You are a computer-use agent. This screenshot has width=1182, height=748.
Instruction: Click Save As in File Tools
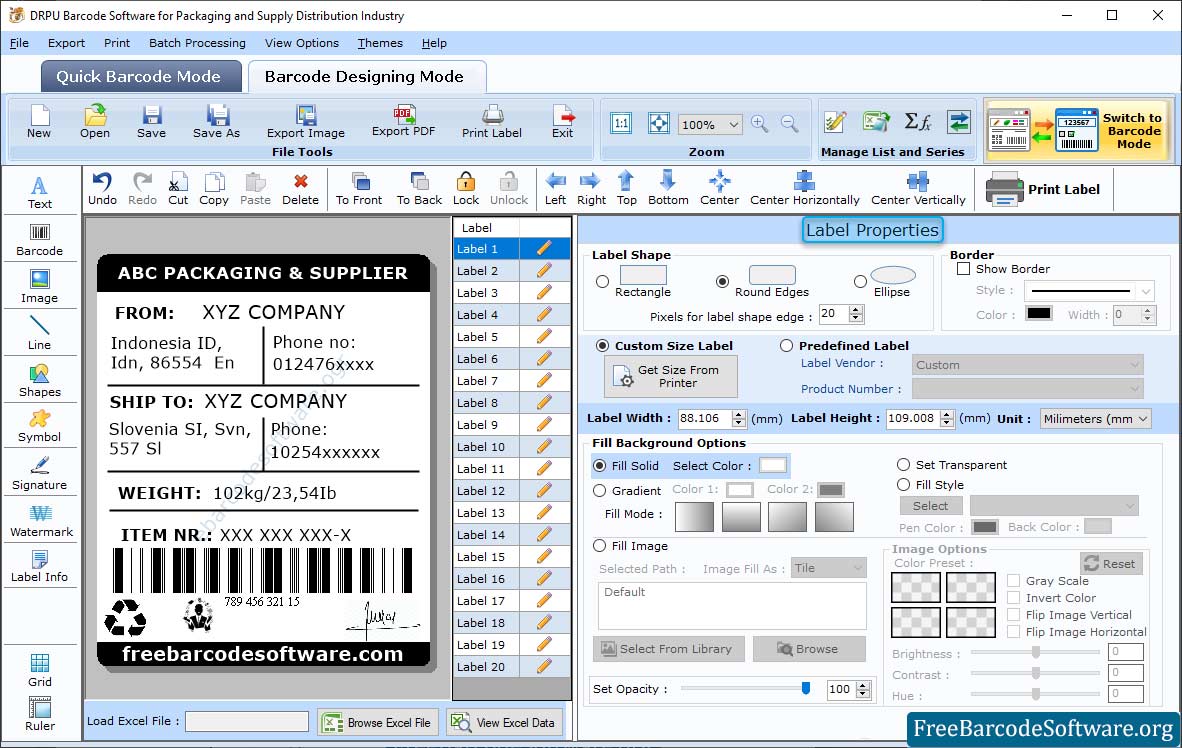point(216,122)
